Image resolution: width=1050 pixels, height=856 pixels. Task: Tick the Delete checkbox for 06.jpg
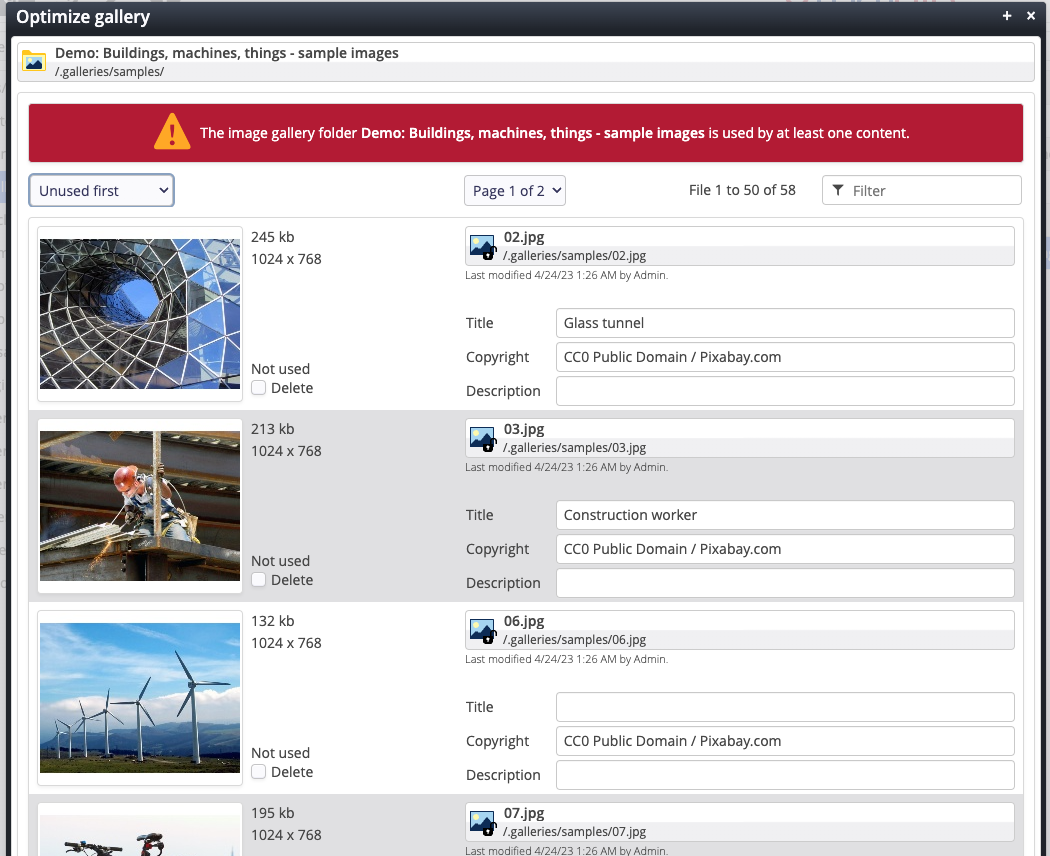click(258, 772)
